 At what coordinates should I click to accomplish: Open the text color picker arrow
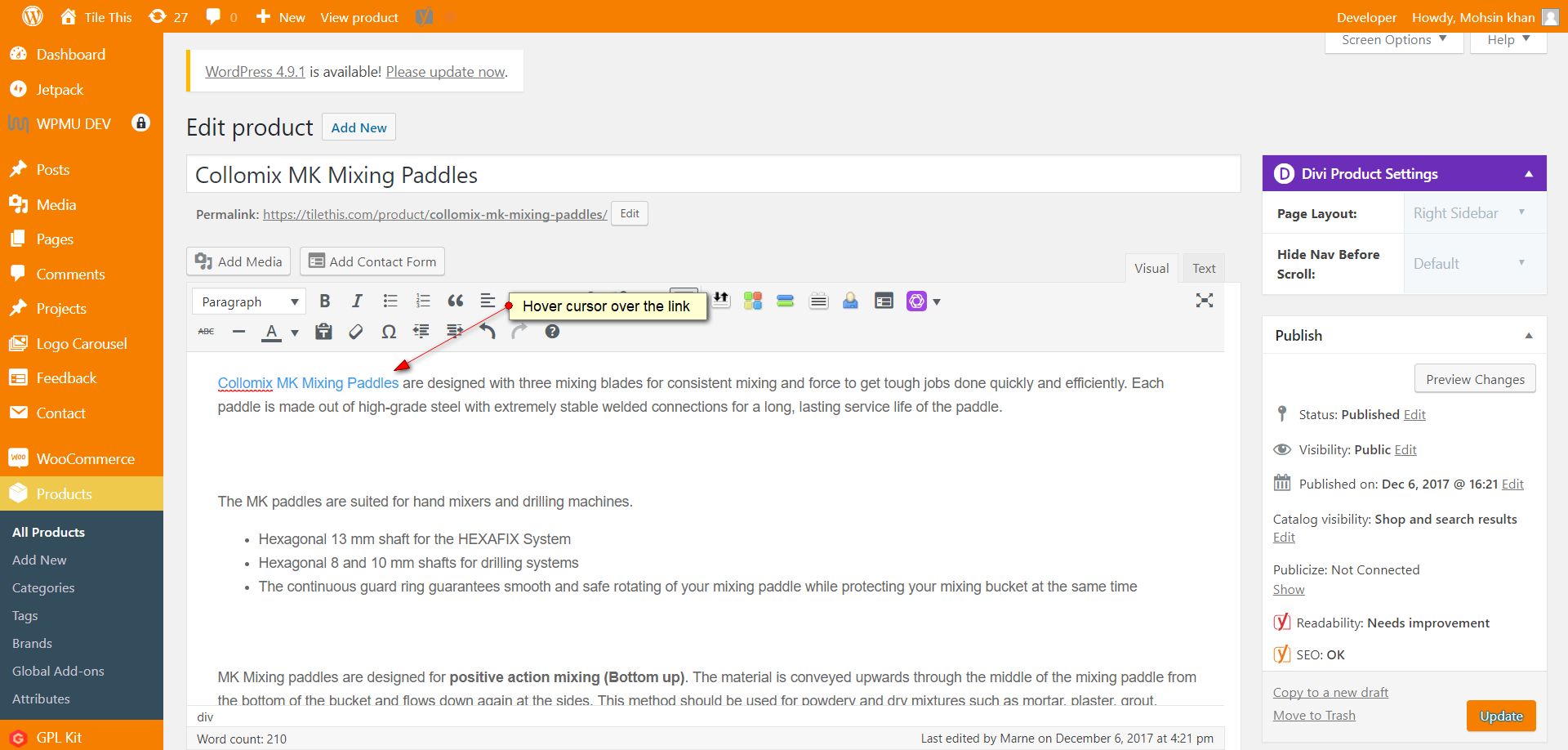295,333
